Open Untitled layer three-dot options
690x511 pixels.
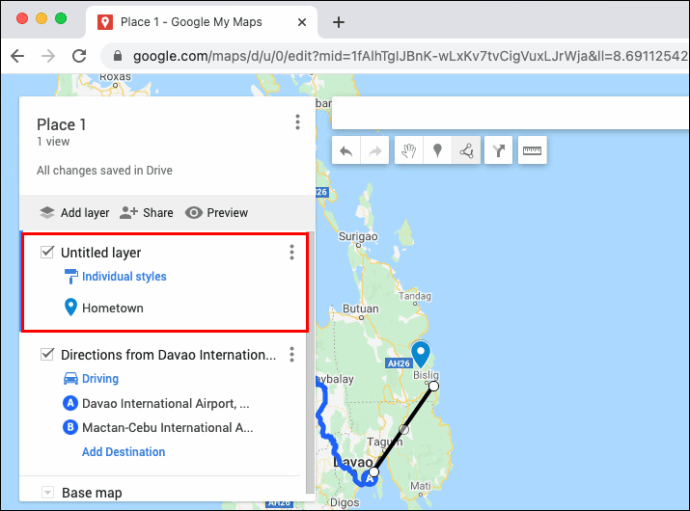tap(291, 253)
